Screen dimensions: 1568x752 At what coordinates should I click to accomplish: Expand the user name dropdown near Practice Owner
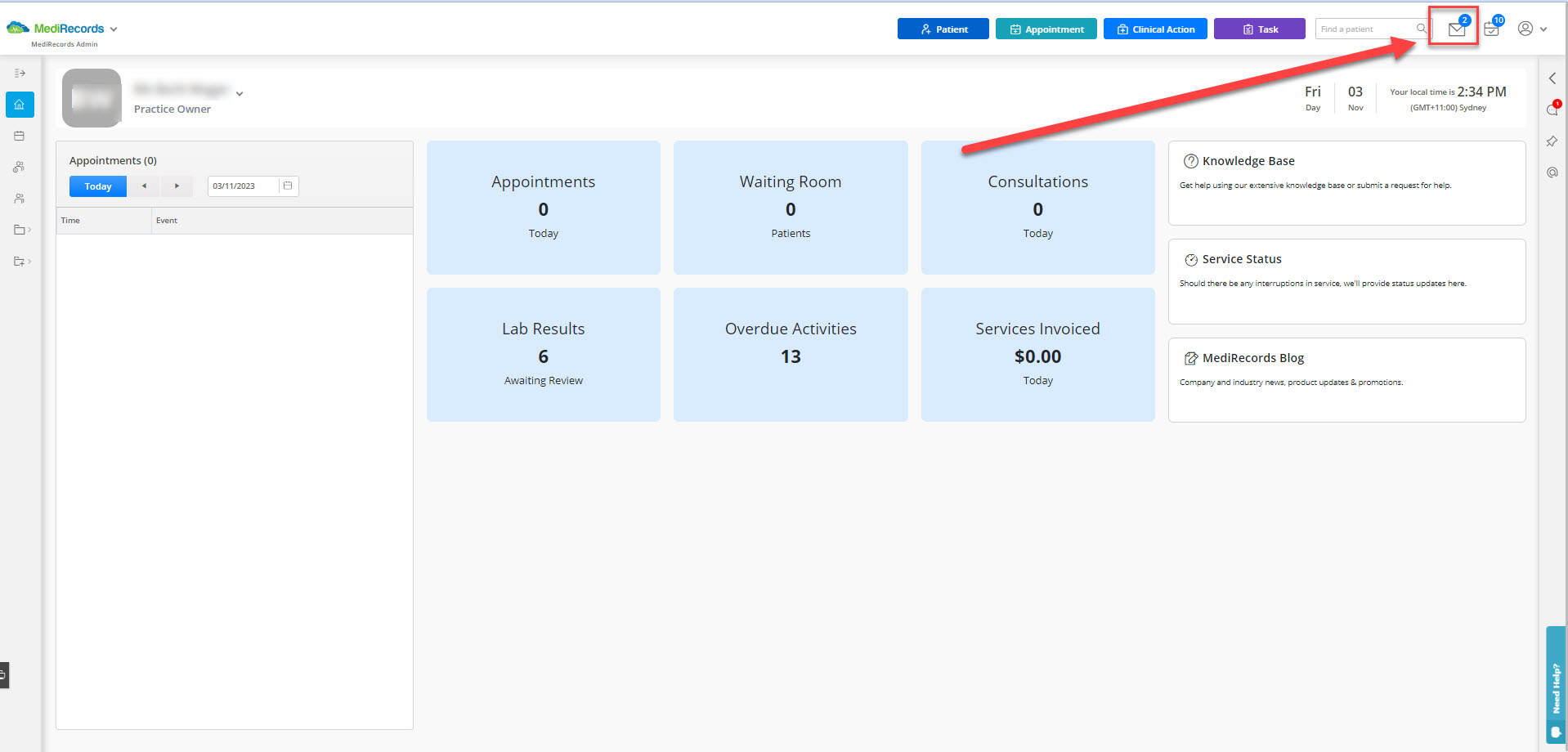tap(240, 94)
